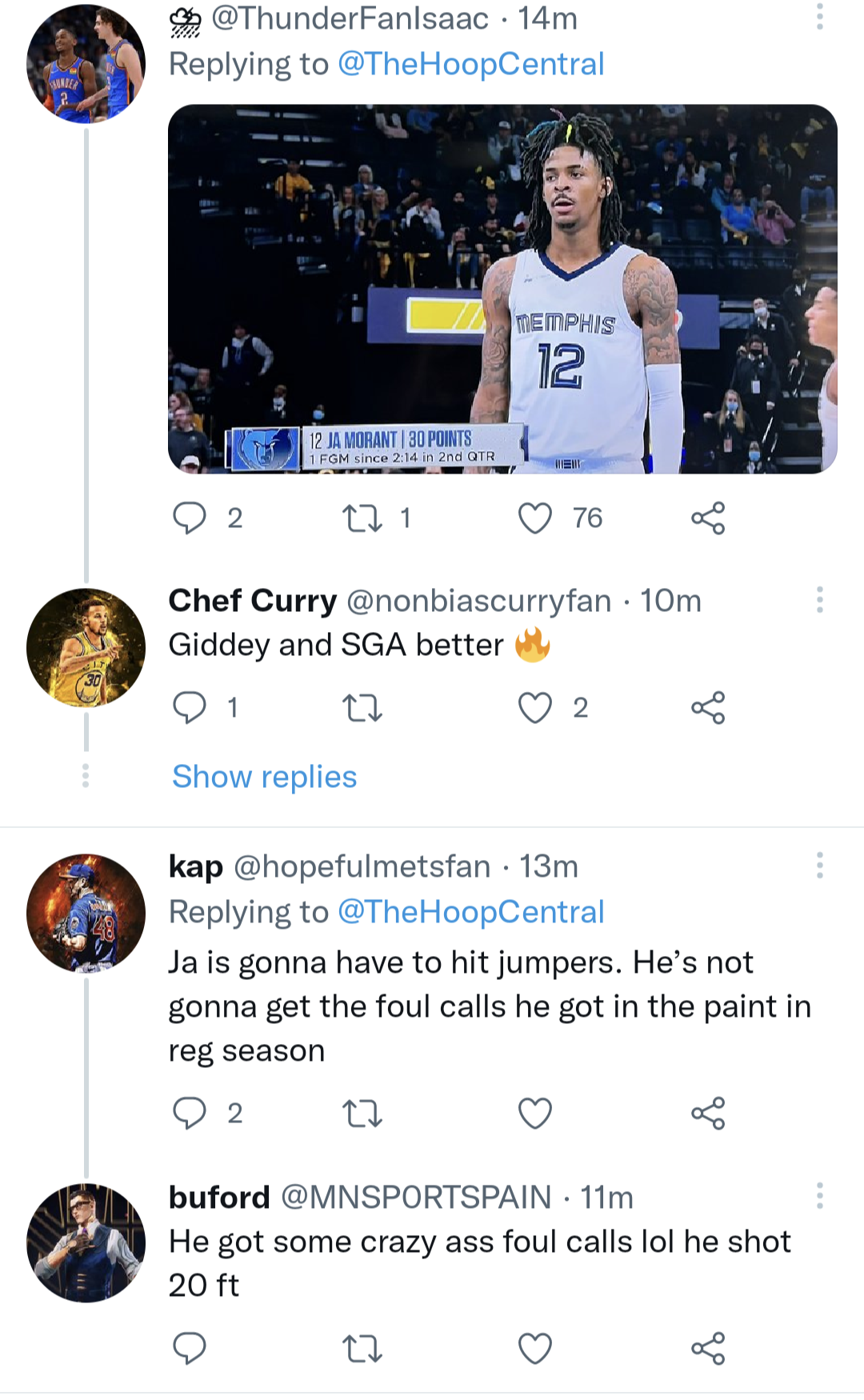Open buford's profile avatar
Screen dimensions: 864x1400
(86, 1242)
